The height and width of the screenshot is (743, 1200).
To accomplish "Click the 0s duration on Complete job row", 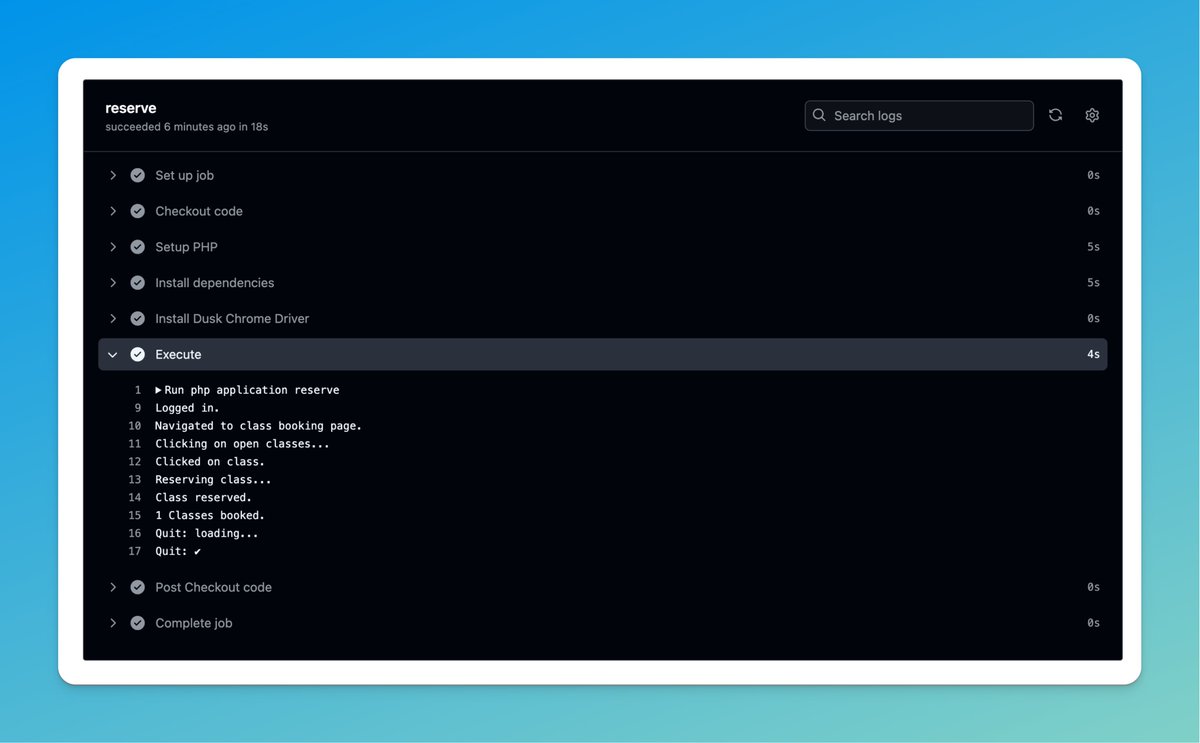I will coord(1094,623).
